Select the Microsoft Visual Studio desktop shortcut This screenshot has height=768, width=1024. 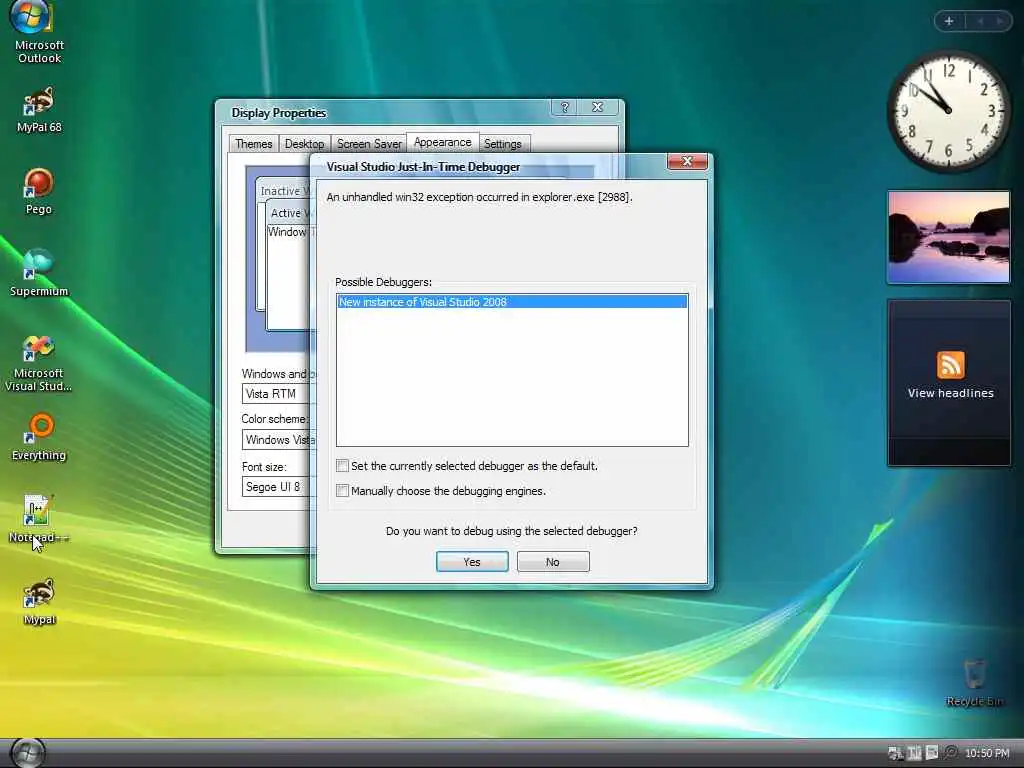(39, 363)
